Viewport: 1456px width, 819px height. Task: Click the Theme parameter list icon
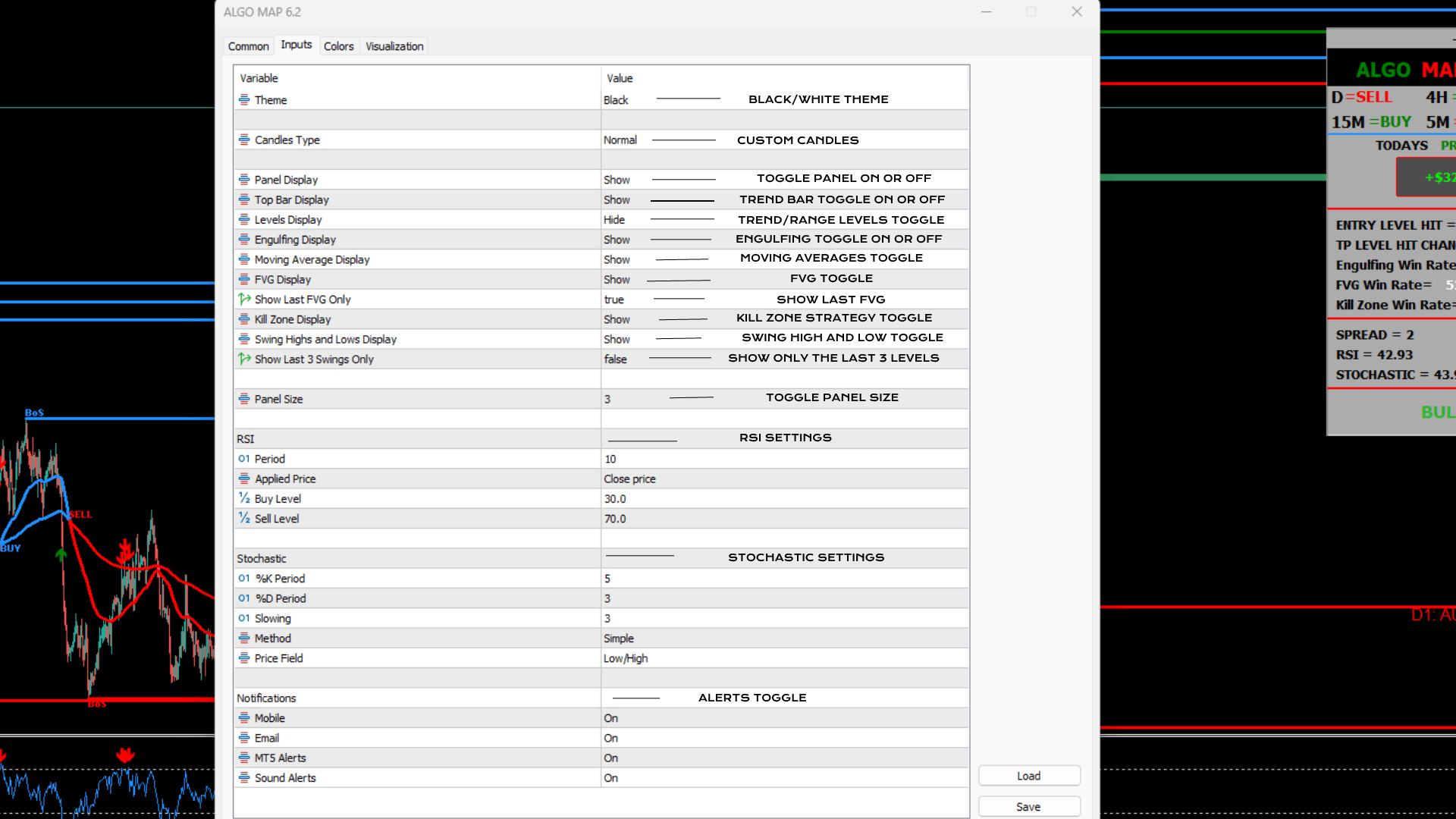pos(244,99)
